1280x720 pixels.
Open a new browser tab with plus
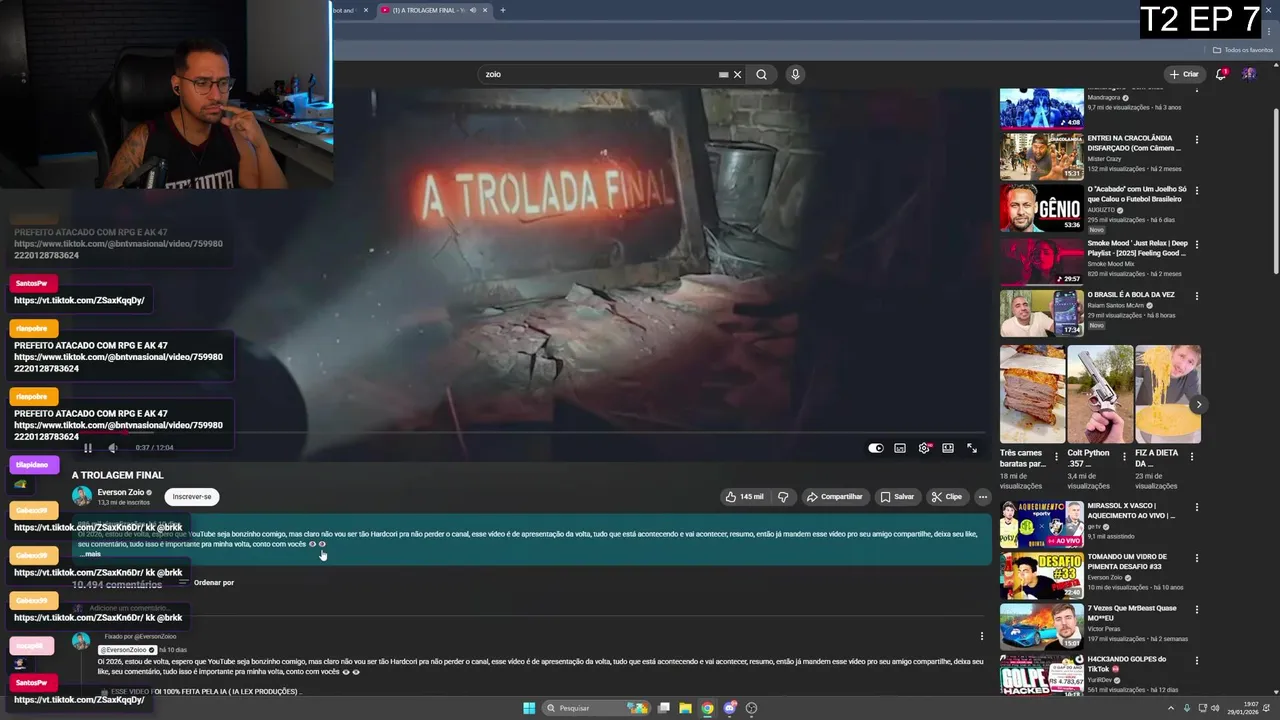pos(503,10)
